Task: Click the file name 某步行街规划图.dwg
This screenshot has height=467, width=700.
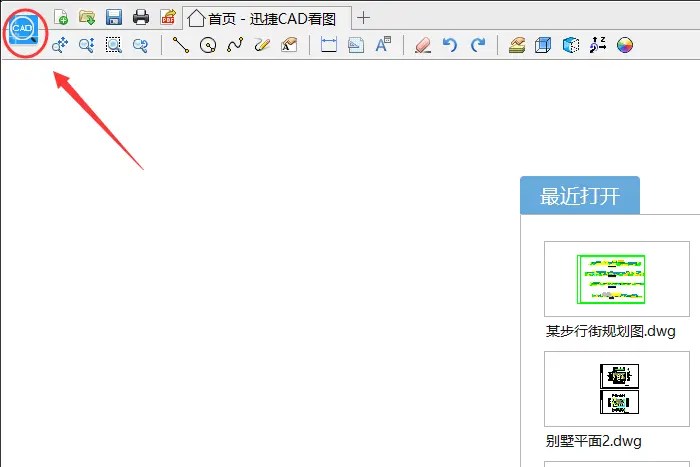Action: pyautogui.click(x=610, y=331)
